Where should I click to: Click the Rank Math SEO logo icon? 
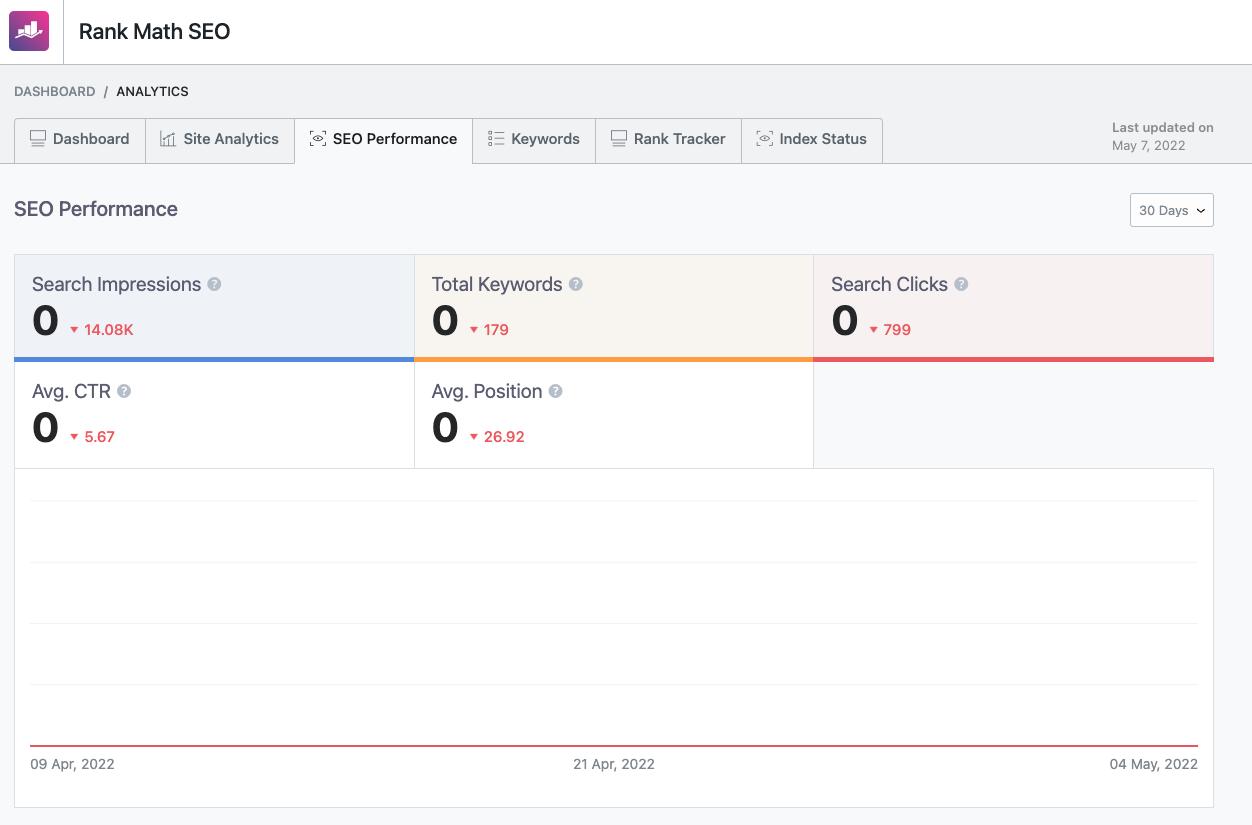pyautogui.click(x=29, y=31)
